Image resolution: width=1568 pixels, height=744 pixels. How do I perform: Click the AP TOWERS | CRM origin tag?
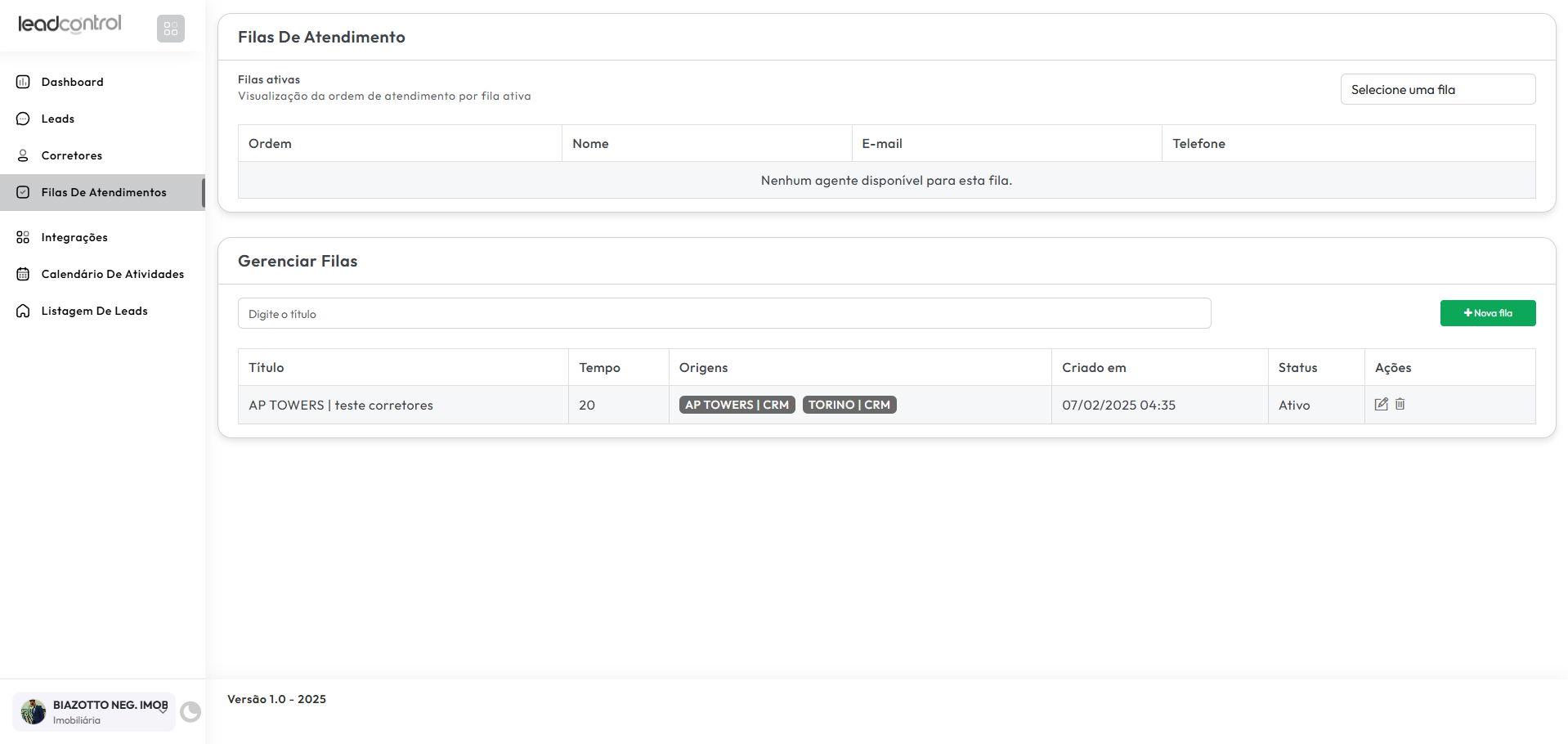click(737, 405)
